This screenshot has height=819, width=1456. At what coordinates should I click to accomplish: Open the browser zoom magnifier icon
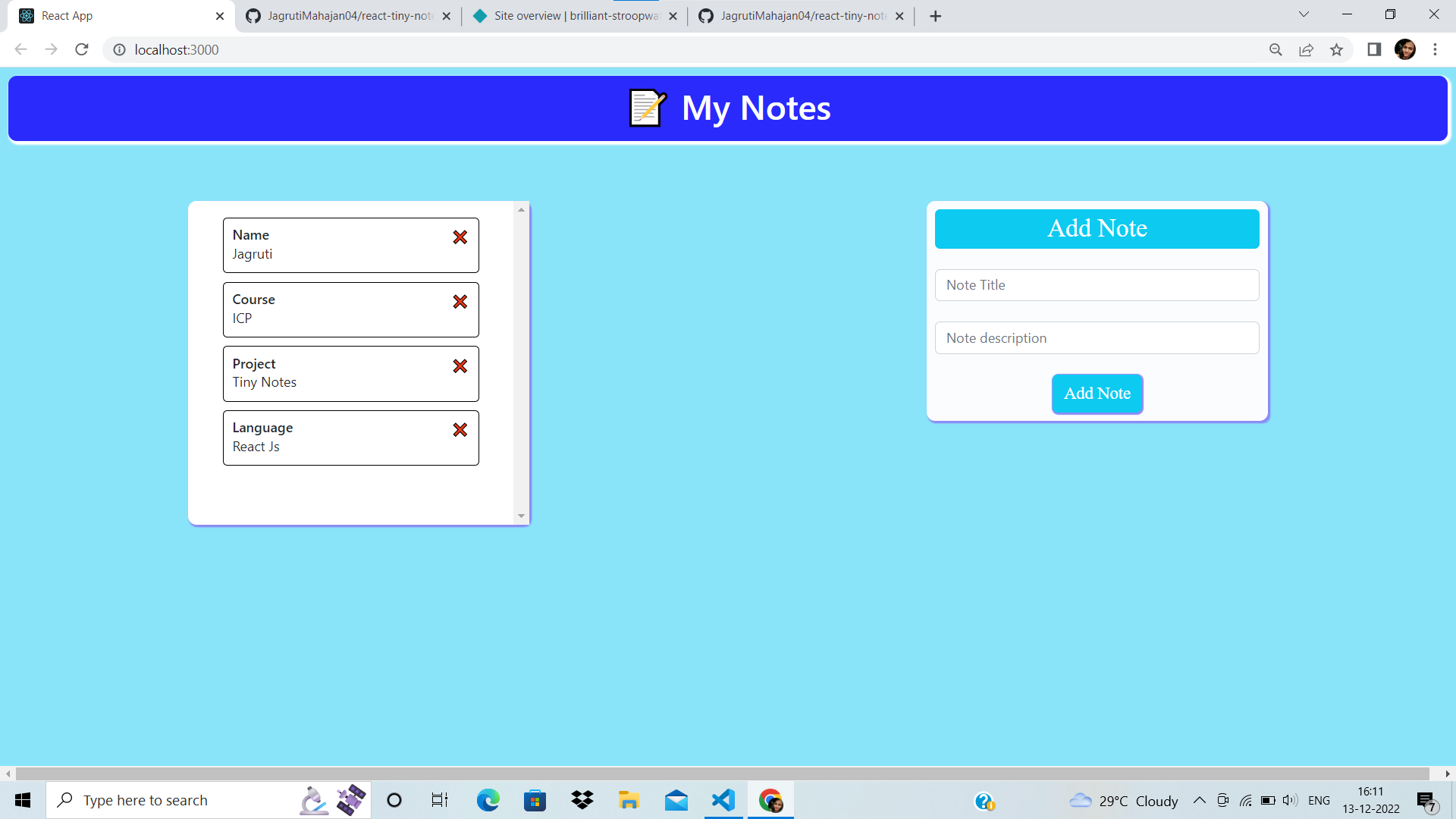[x=1276, y=50]
